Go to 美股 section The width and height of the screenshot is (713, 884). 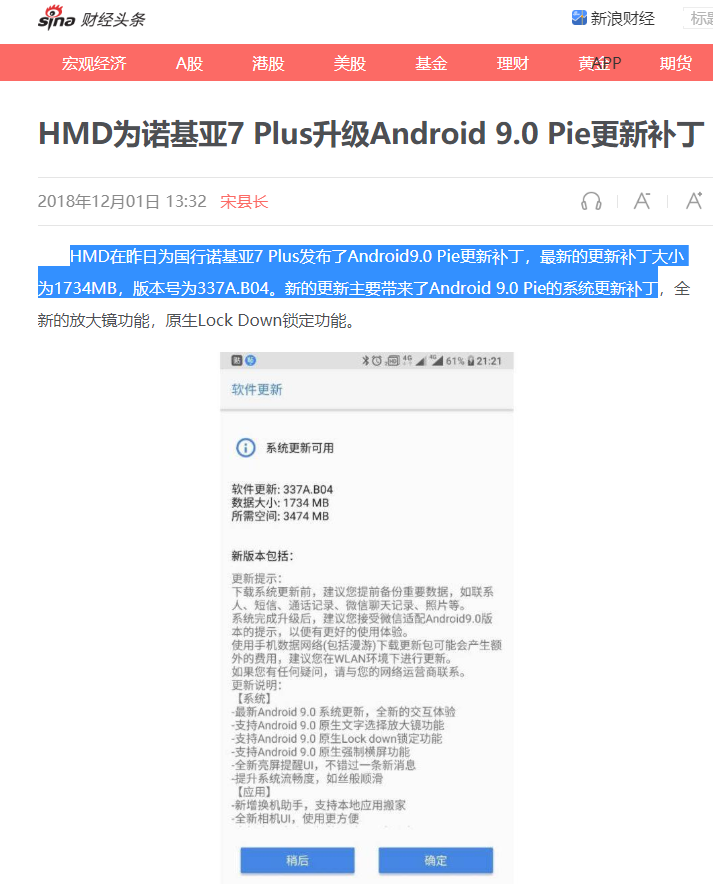tap(349, 63)
